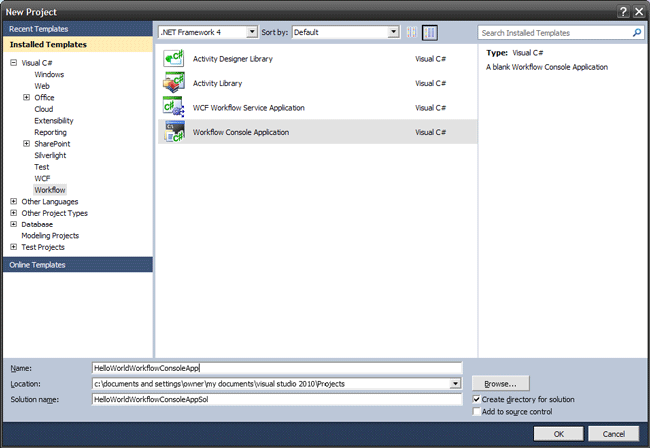Click the OK button
Image resolution: width=650 pixels, height=448 pixels.
coord(558,434)
